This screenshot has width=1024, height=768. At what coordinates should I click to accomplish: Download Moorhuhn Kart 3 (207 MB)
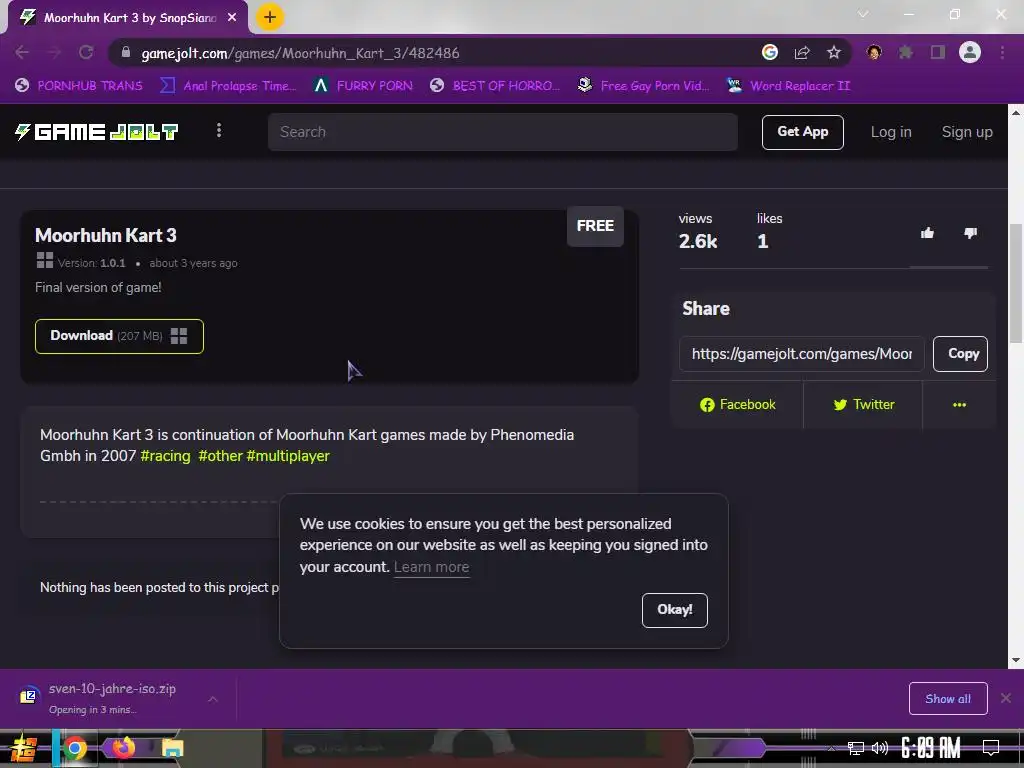[120, 336]
